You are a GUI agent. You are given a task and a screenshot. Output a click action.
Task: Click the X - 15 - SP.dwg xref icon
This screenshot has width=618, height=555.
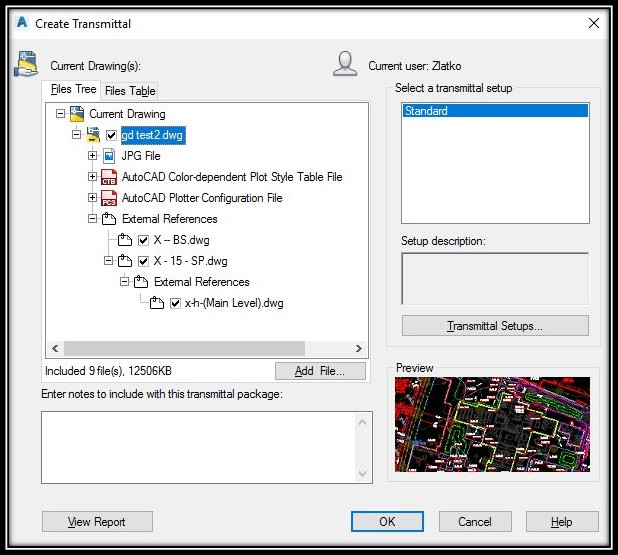tap(125, 261)
